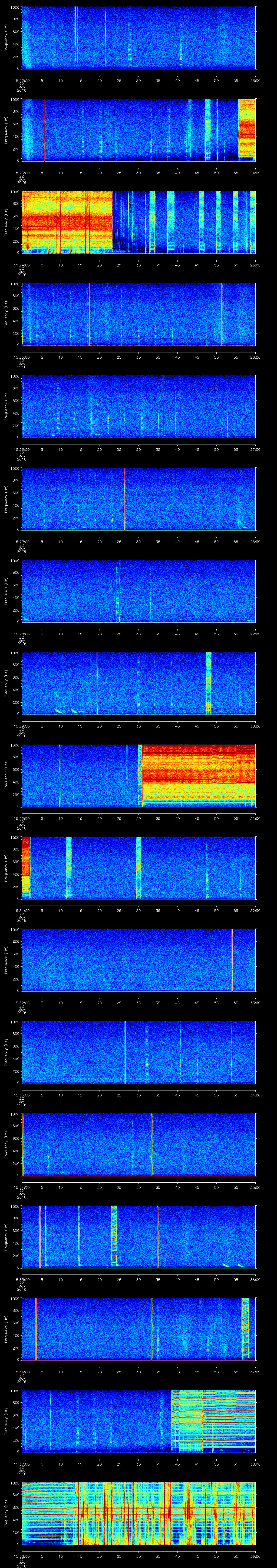This screenshot has width=277, height=1568.
Task: Click the red vertical line in the 15:26:00 spectrogram
Action: point(163,406)
